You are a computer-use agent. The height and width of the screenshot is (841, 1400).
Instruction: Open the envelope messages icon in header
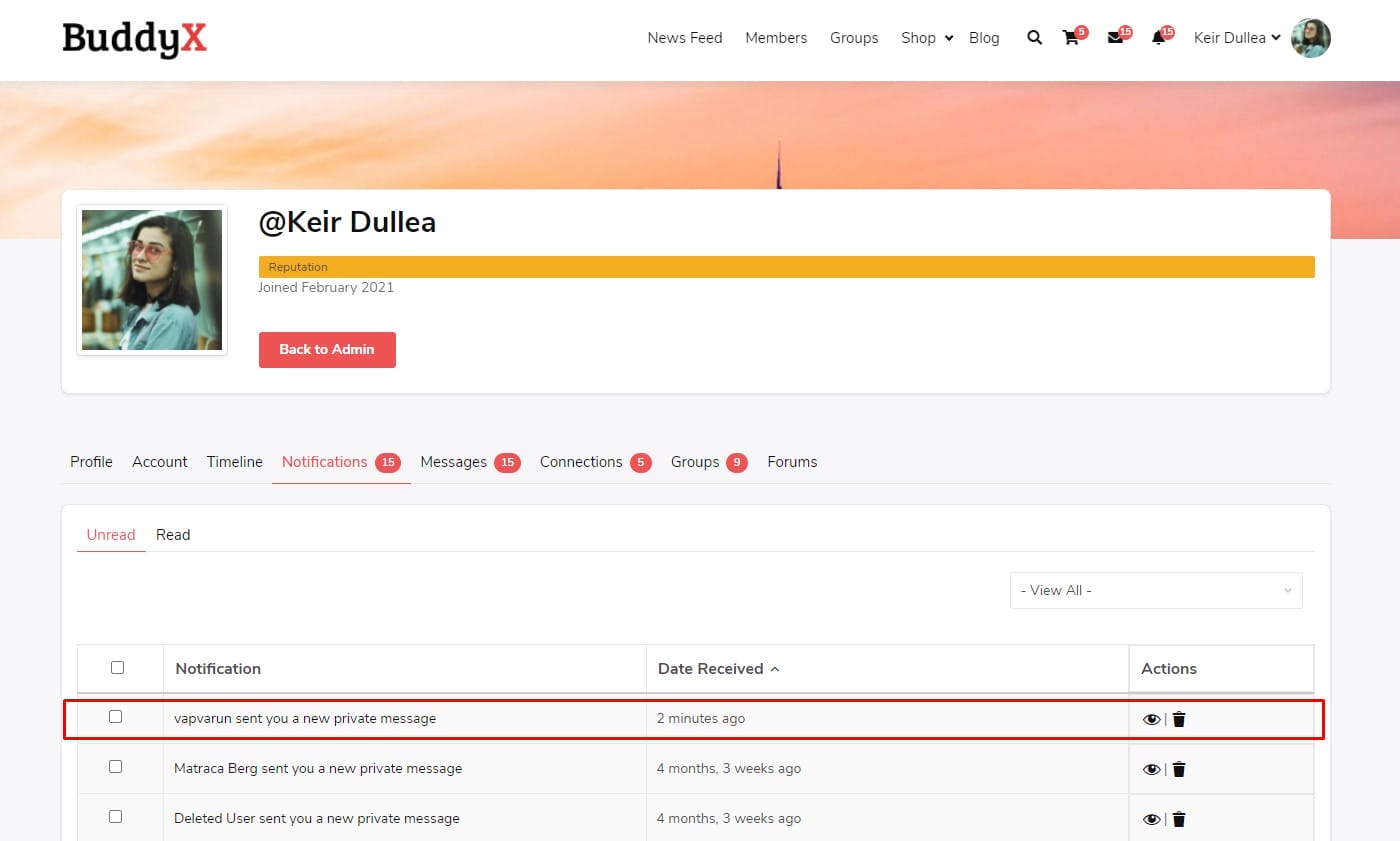1115,38
